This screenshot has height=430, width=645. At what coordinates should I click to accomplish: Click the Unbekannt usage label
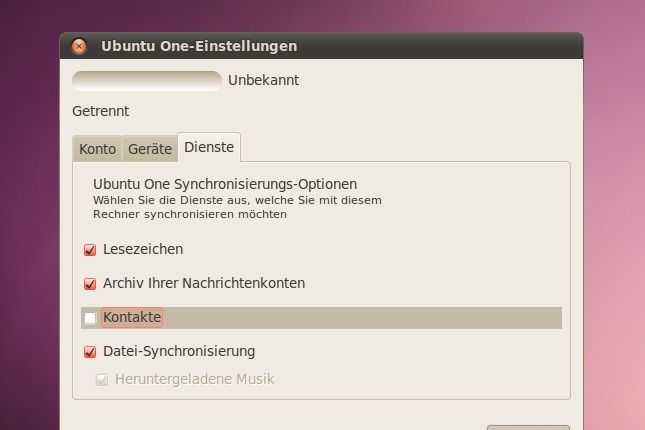[263, 80]
